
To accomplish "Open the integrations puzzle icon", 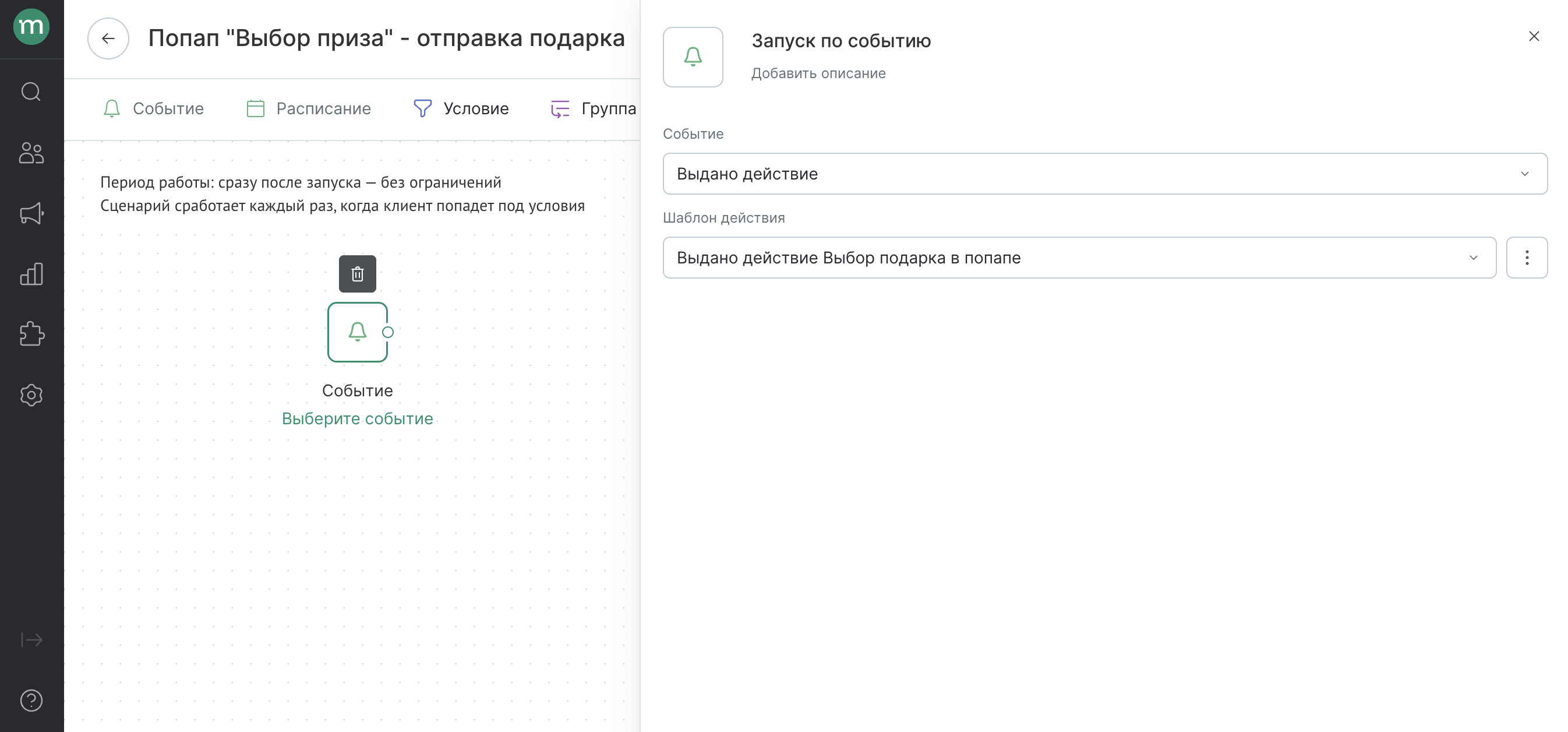I will point(31,335).
